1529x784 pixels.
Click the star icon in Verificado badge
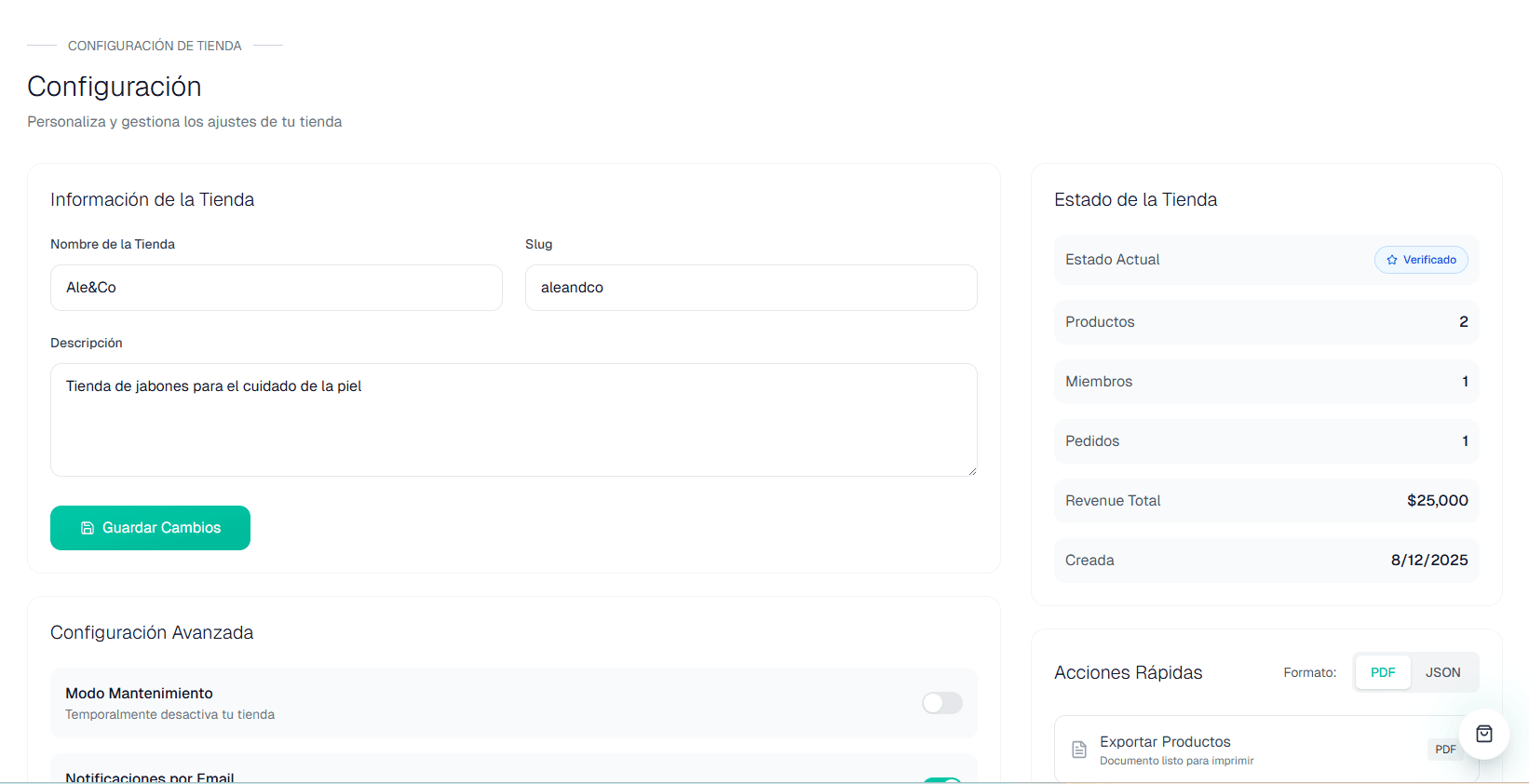point(1392,260)
